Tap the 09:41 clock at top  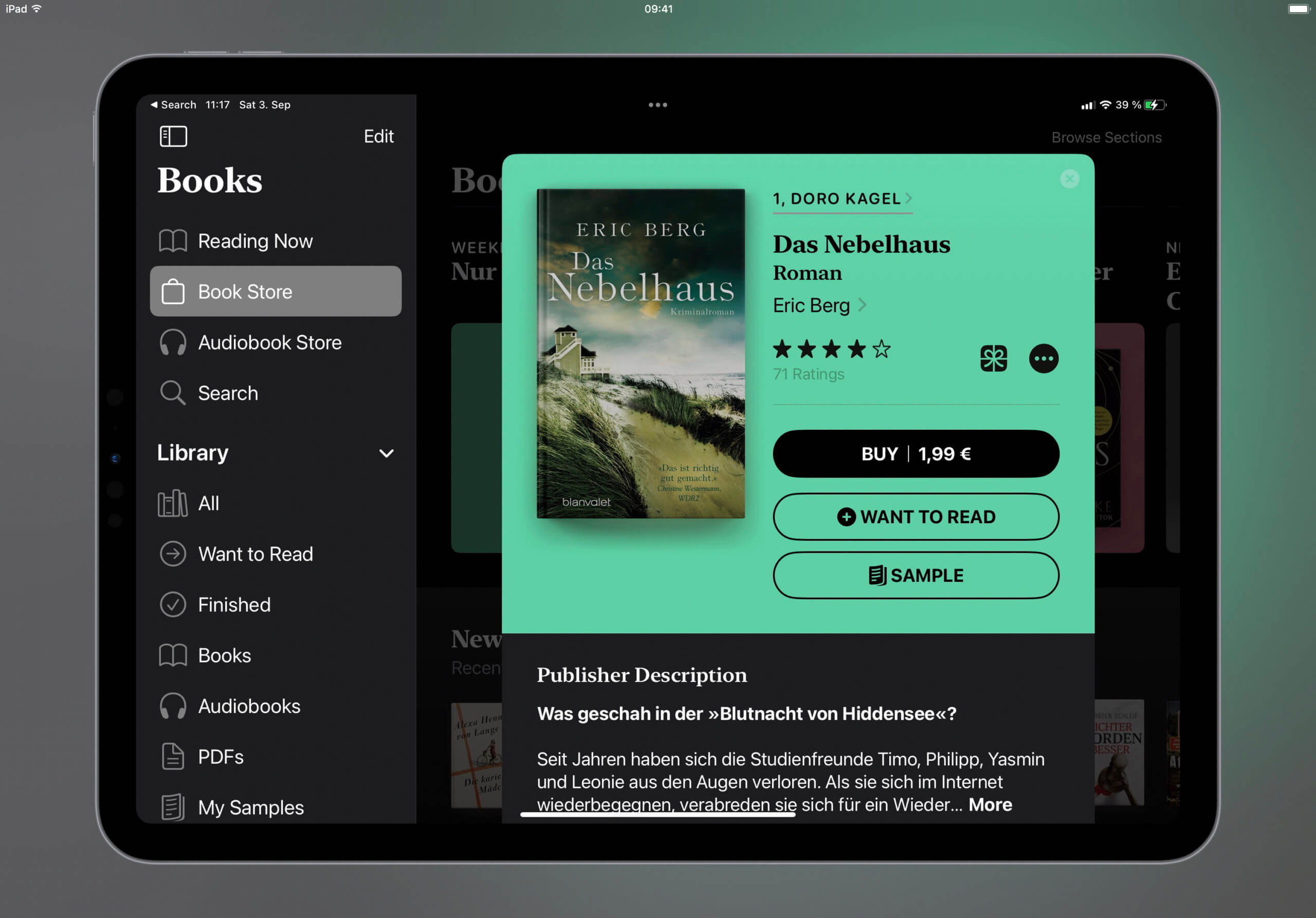click(x=658, y=9)
